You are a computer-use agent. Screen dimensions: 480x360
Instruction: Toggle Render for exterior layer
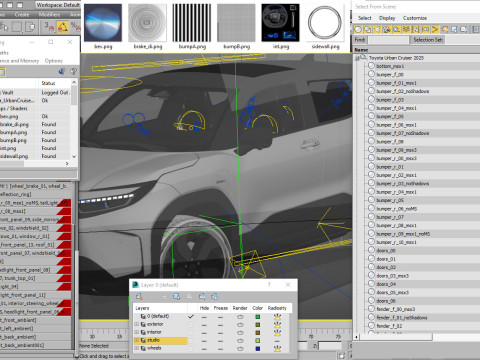240,324
